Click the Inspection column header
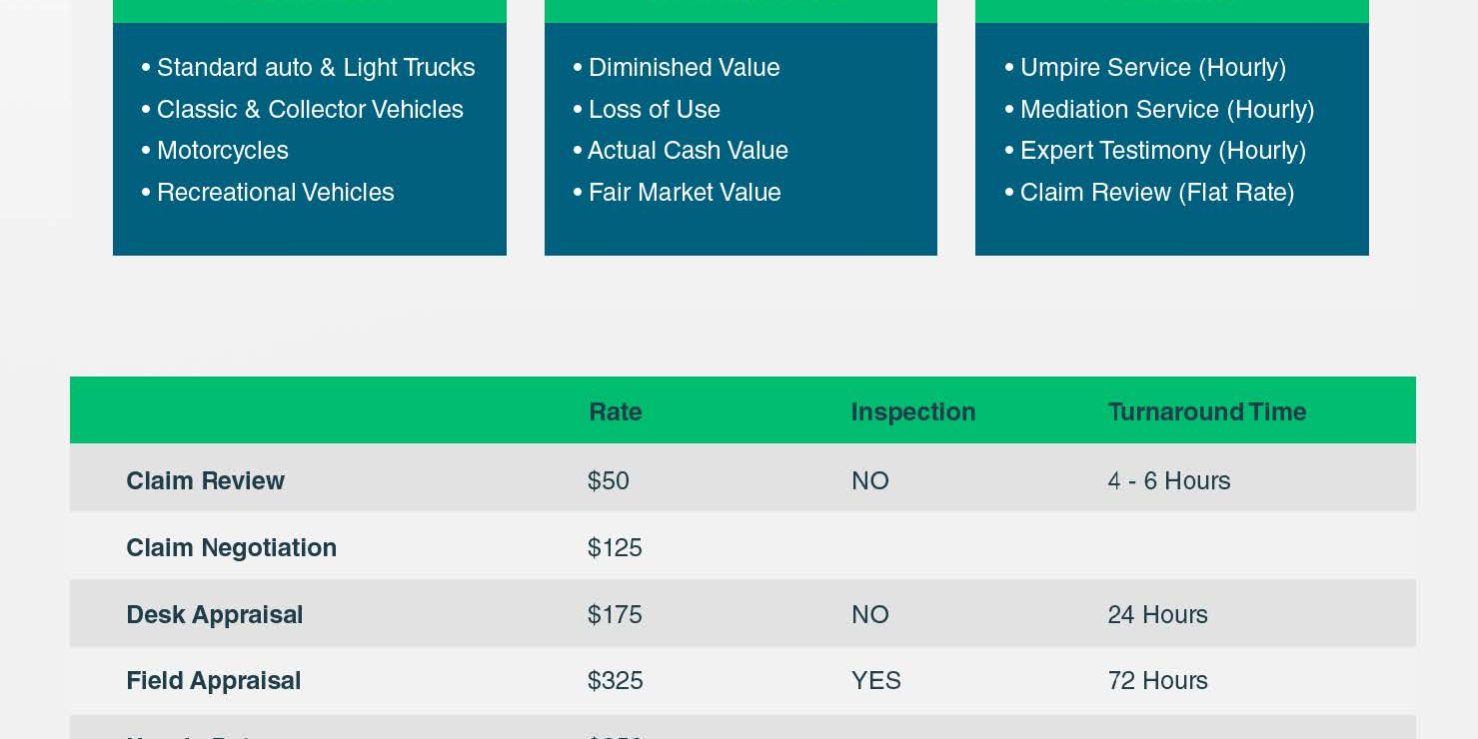 click(x=913, y=412)
